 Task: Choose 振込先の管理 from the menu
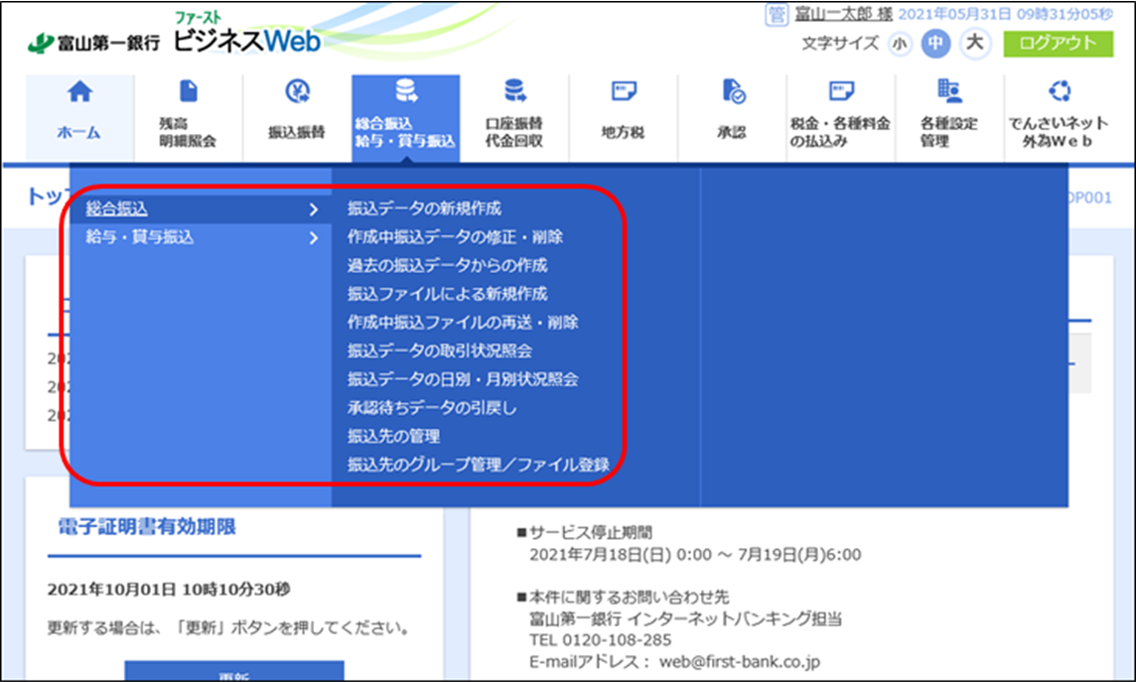(394, 436)
